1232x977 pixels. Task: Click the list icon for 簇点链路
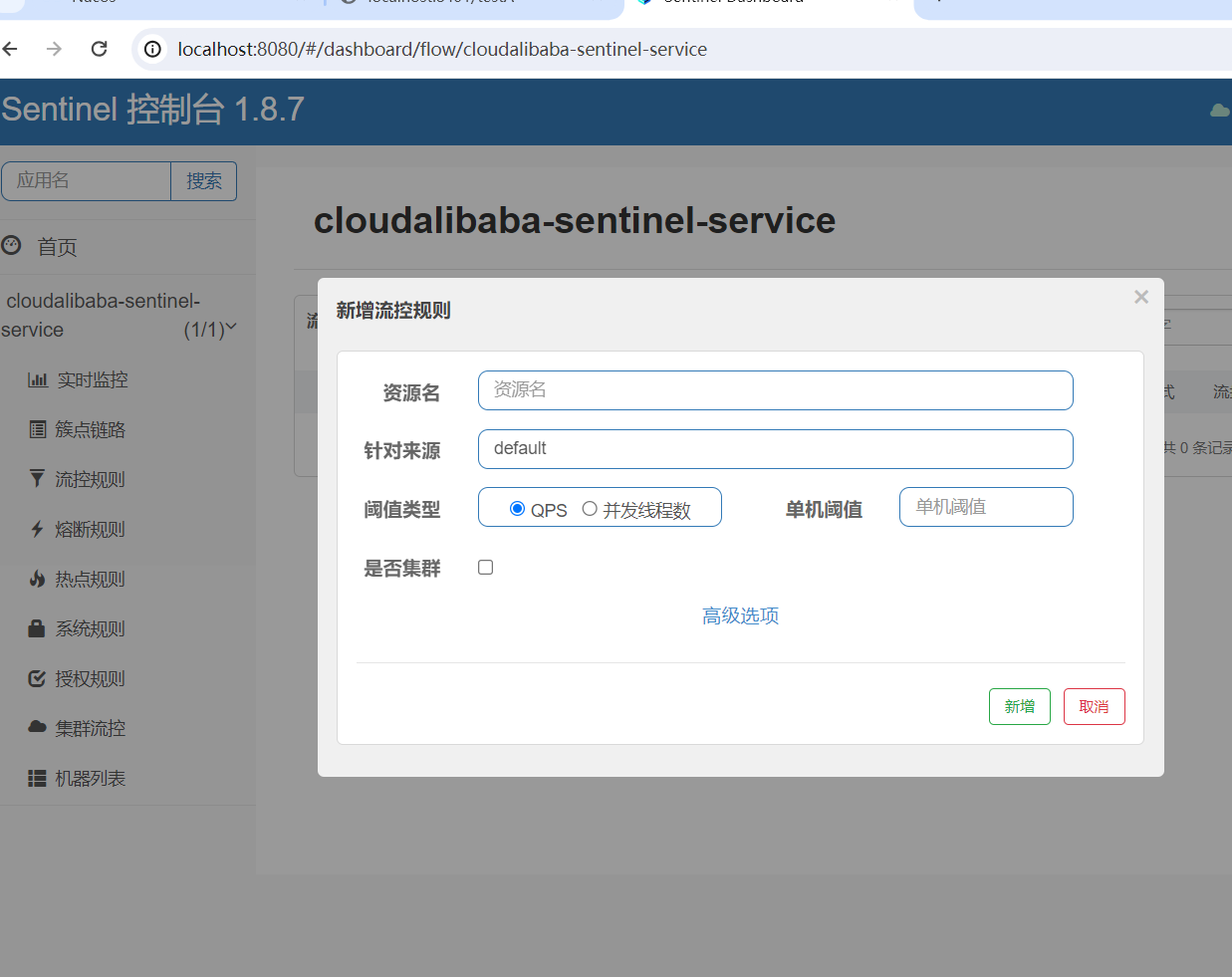[38, 429]
